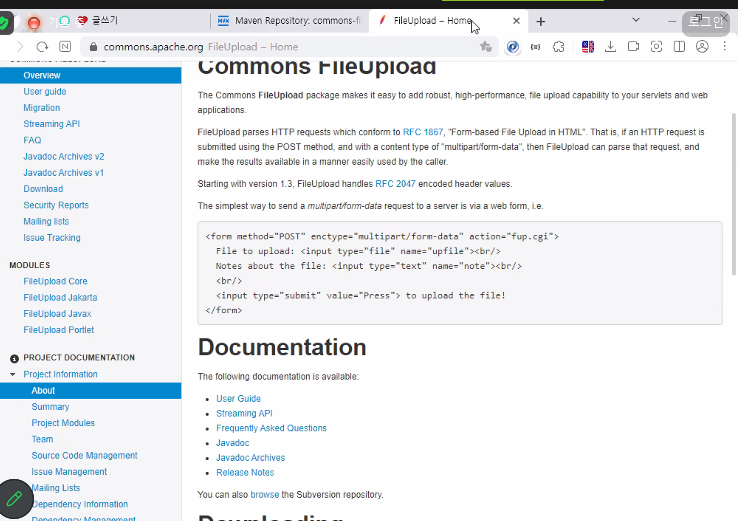Open the browser three-dot menu
The image size is (738, 521).
pos(725,46)
